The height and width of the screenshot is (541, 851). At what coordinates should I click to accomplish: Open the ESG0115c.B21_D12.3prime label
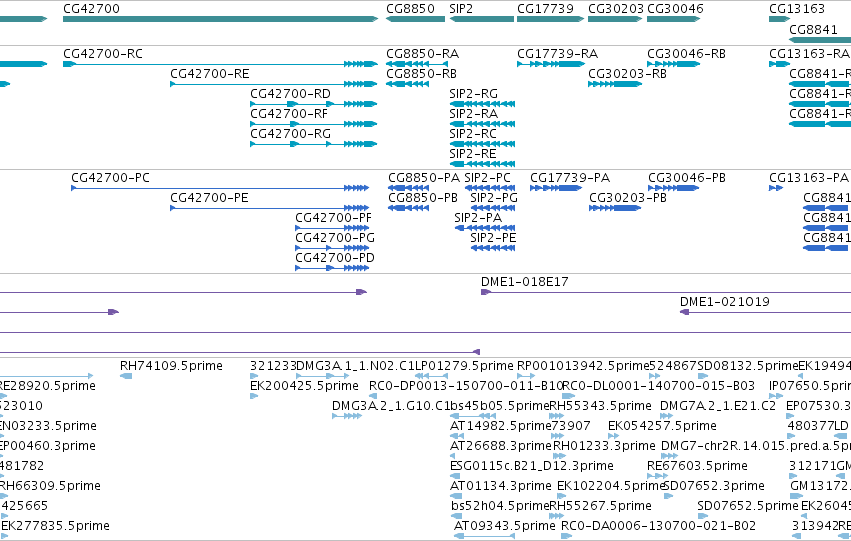click(532, 467)
